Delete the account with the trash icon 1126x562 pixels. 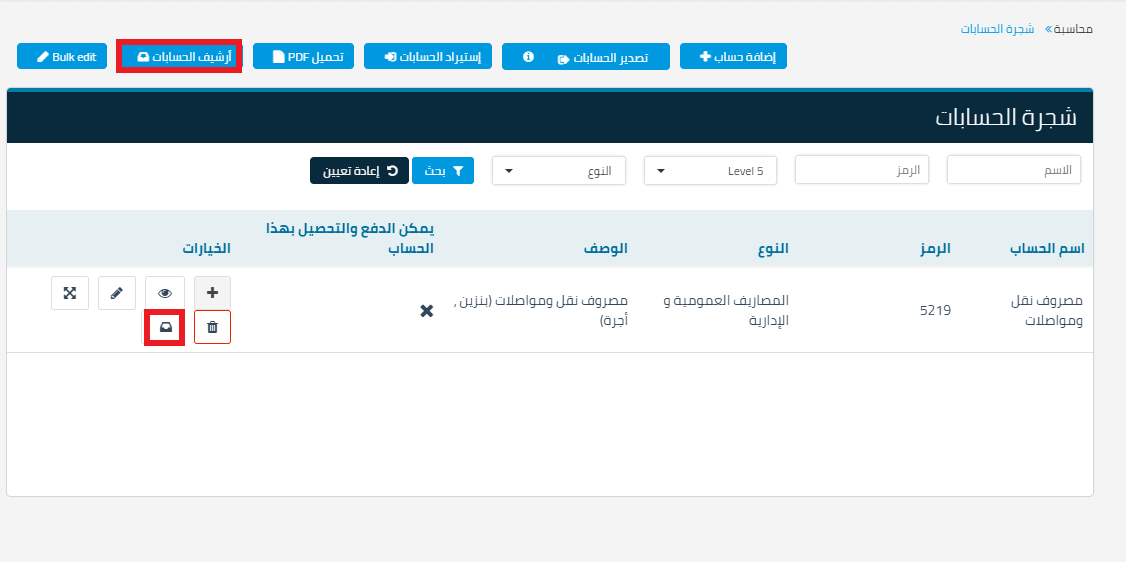pos(212,327)
